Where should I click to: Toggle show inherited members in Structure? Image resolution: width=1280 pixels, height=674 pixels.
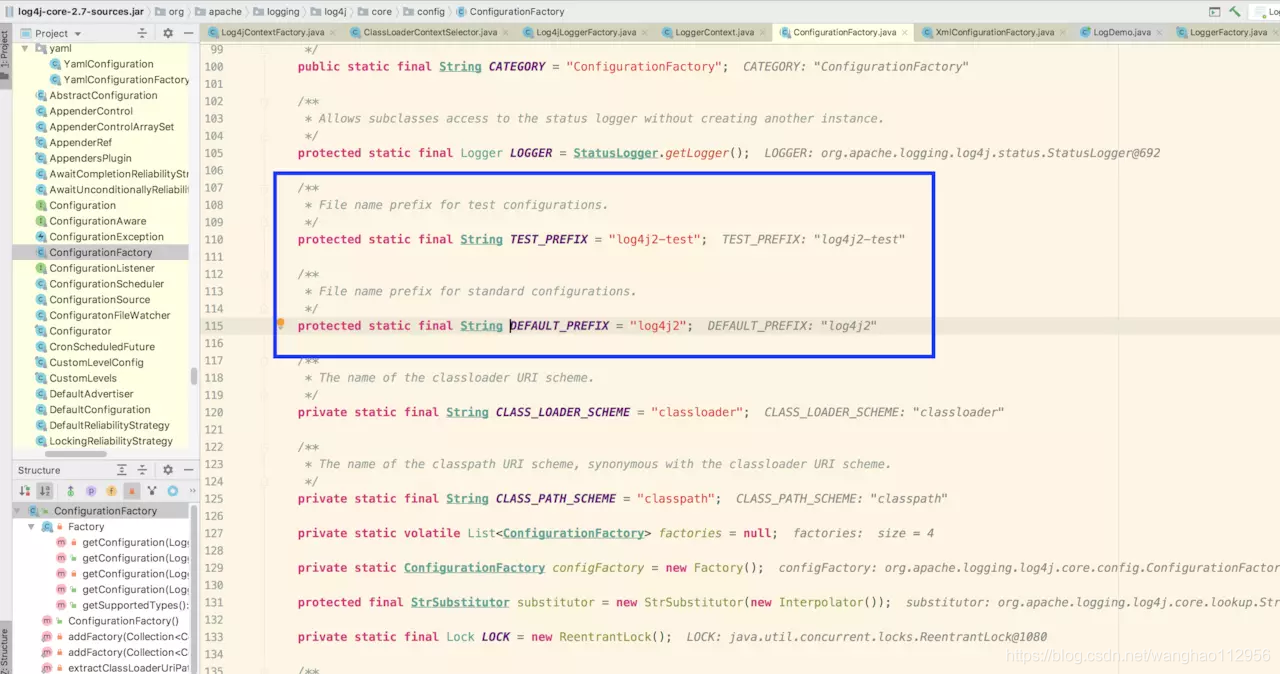(70, 491)
